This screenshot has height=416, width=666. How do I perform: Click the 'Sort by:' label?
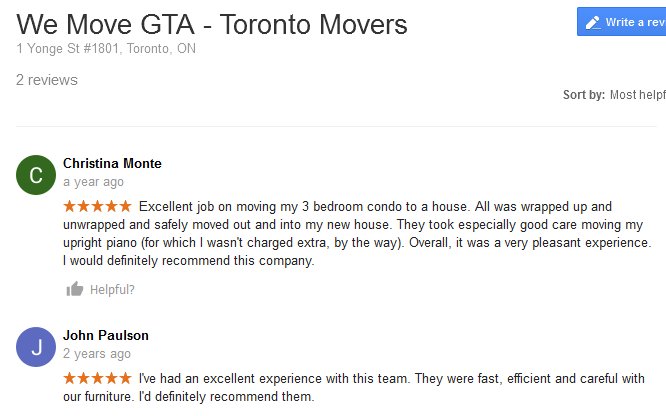coord(584,95)
